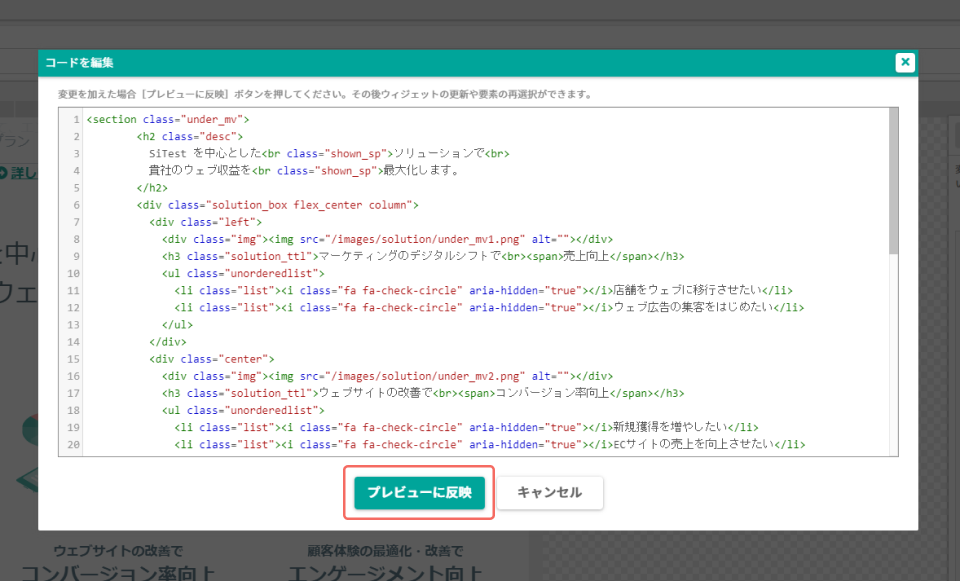Click the closing </h2> tag line
Screen dimensions: 960x582
click(x=152, y=188)
